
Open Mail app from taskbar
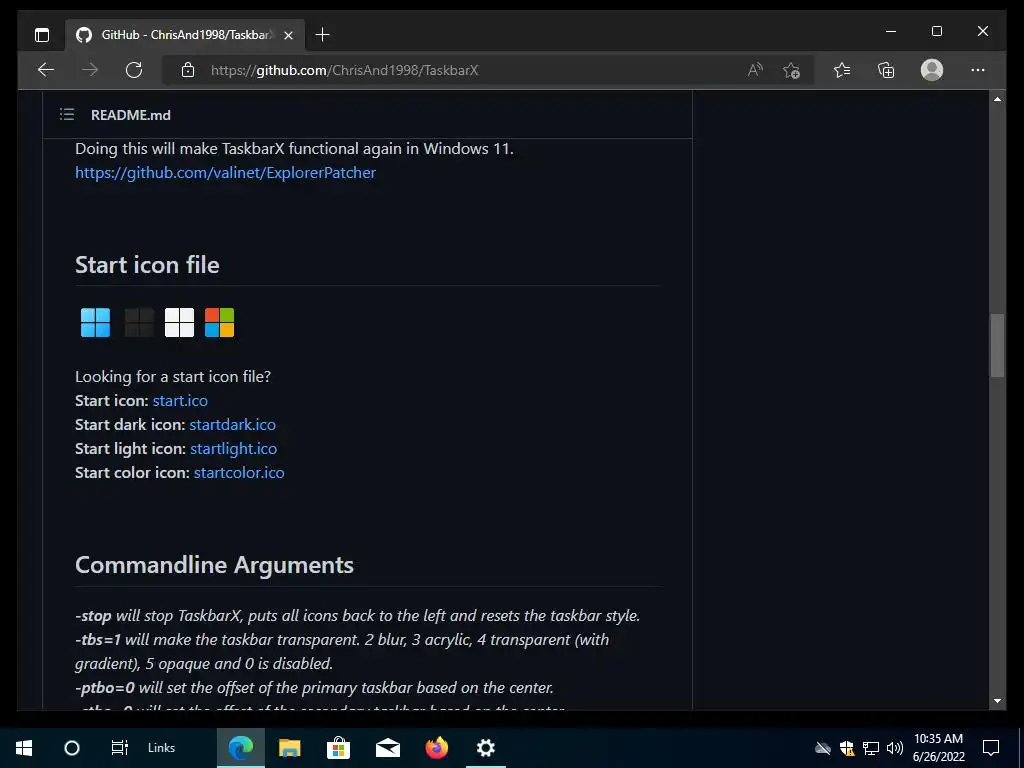pyautogui.click(x=388, y=748)
